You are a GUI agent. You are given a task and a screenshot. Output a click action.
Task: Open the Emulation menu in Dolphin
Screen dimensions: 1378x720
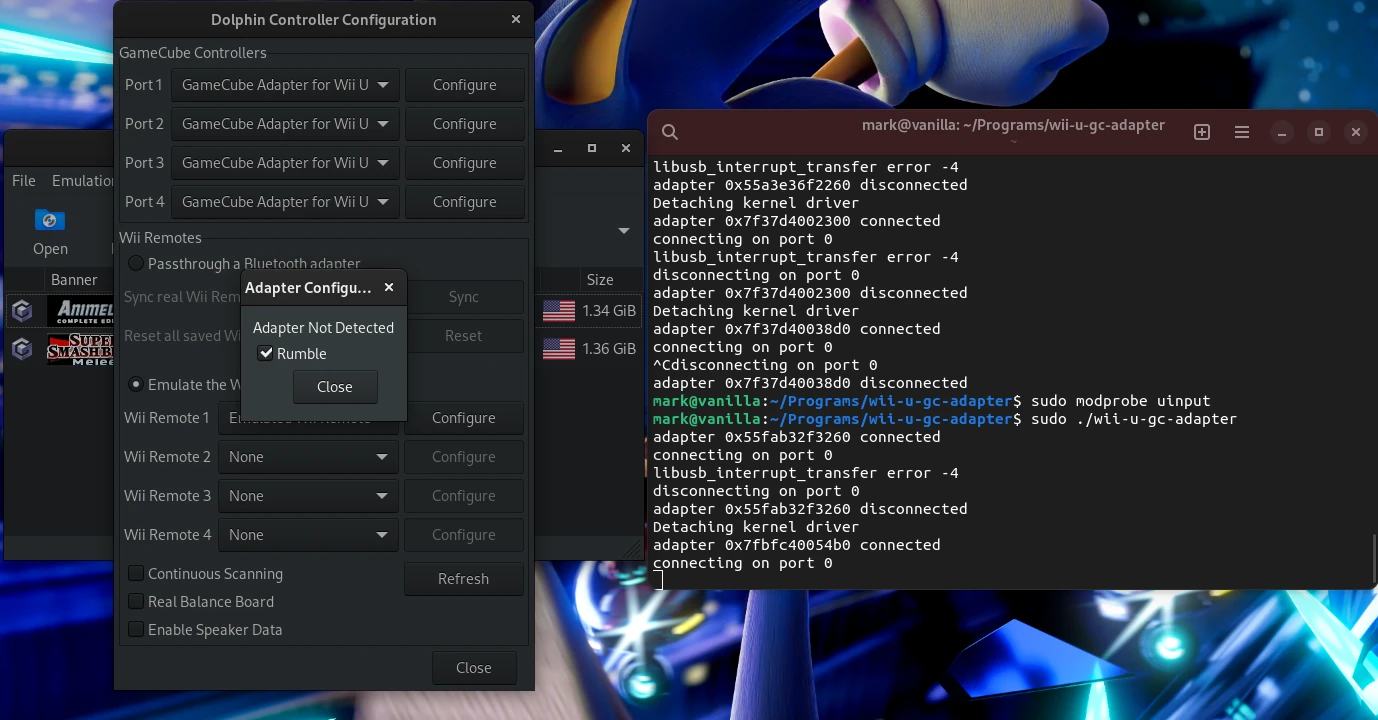click(x=82, y=181)
